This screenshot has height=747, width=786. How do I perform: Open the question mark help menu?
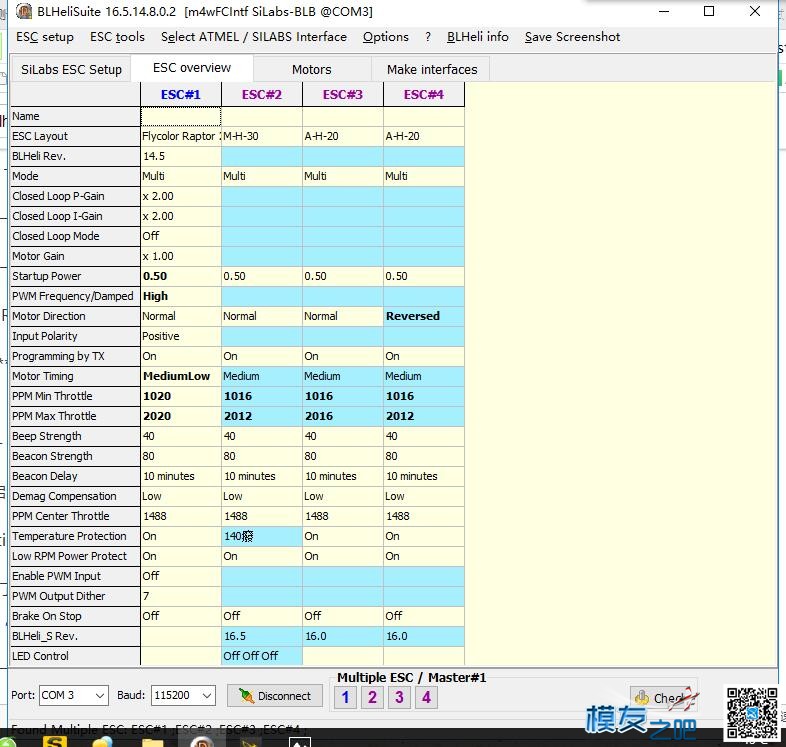428,37
